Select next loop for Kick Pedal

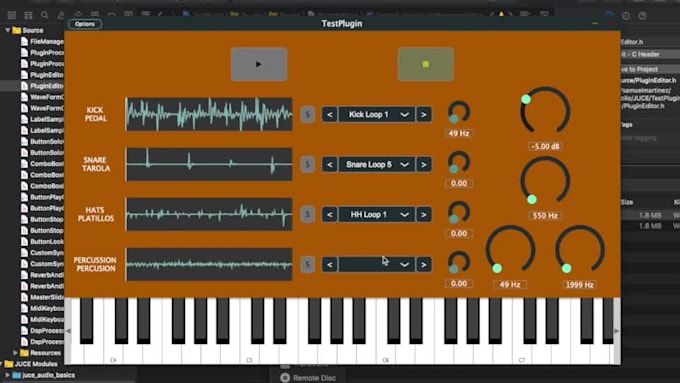[x=424, y=115]
